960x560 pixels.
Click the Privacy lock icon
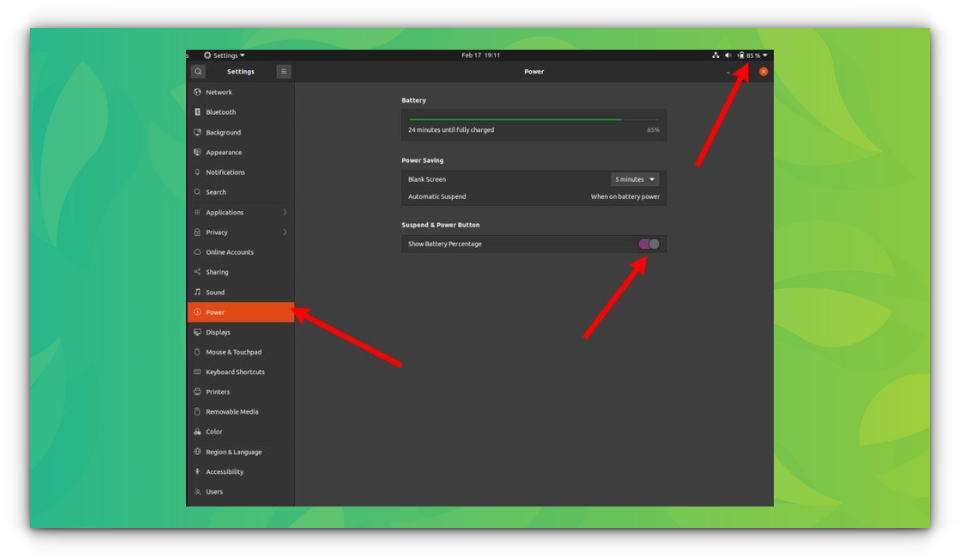point(197,232)
